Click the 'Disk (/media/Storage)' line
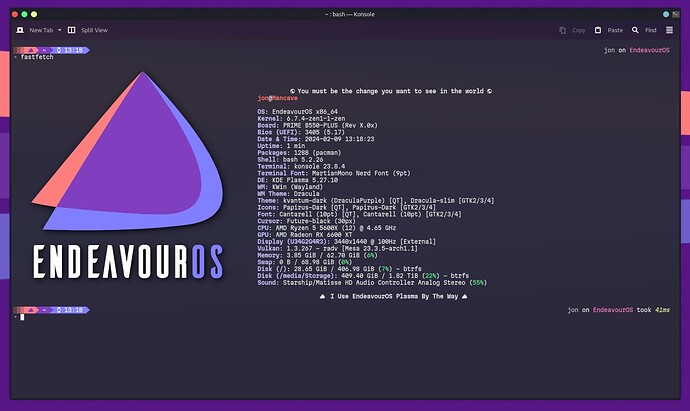This screenshot has height=411, width=690. pyautogui.click(x=363, y=276)
